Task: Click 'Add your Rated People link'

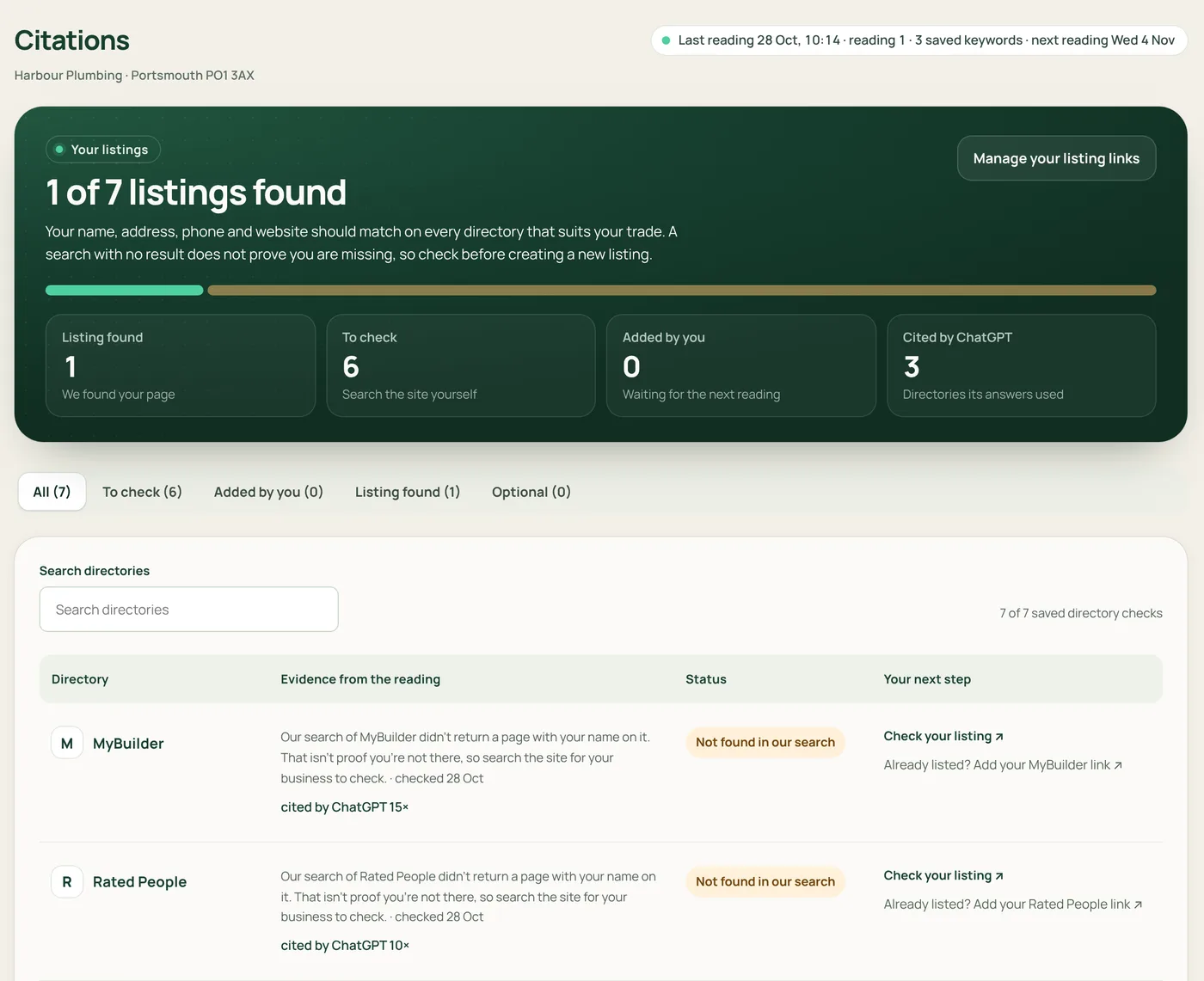Action: (1058, 904)
